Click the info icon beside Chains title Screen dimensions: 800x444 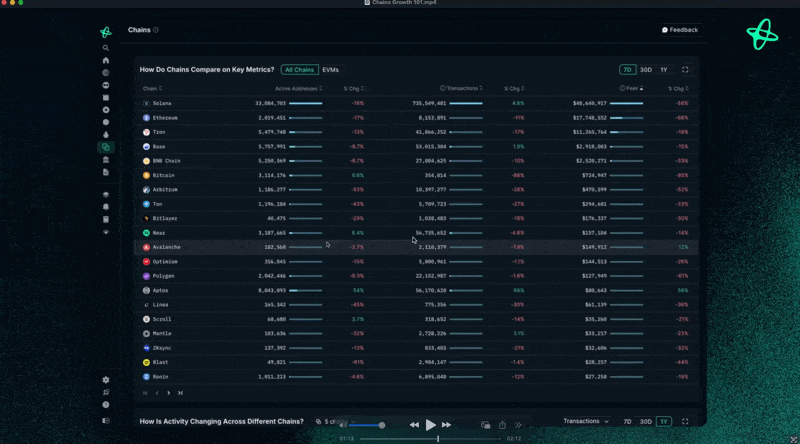[x=156, y=30]
